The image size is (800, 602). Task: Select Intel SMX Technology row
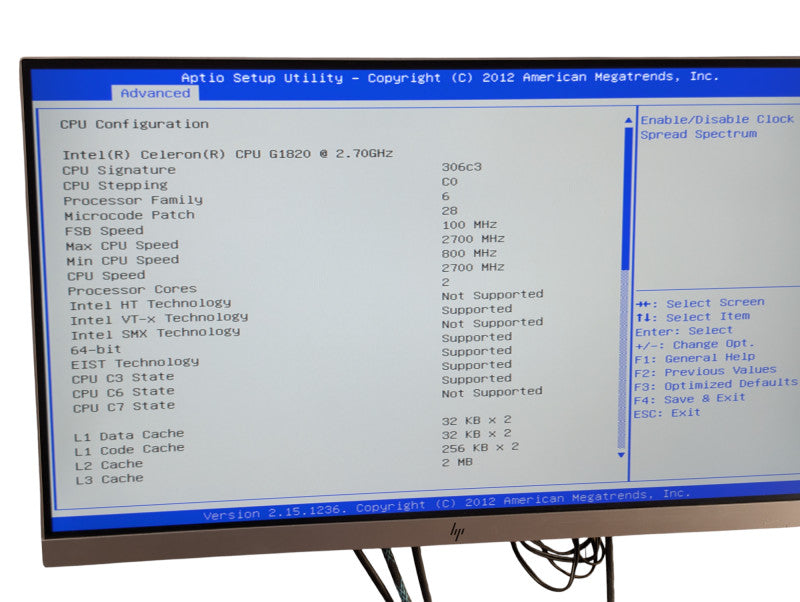click(x=307, y=329)
